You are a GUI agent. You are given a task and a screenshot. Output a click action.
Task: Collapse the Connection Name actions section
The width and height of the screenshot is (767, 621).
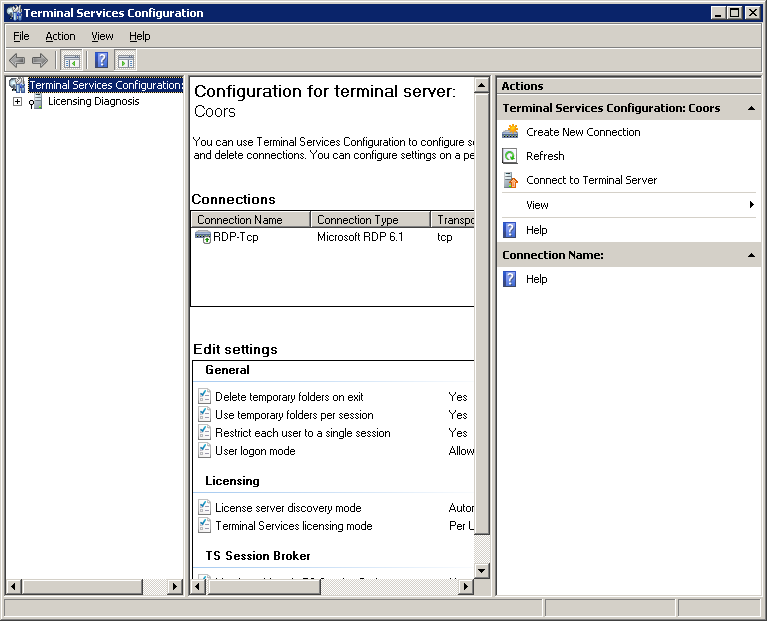751,255
